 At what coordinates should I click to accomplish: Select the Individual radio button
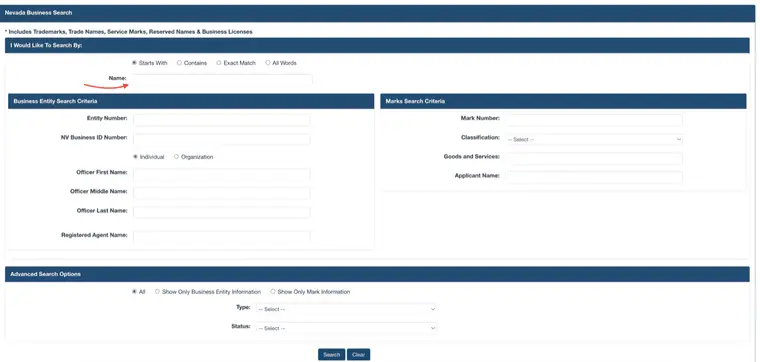coord(135,157)
